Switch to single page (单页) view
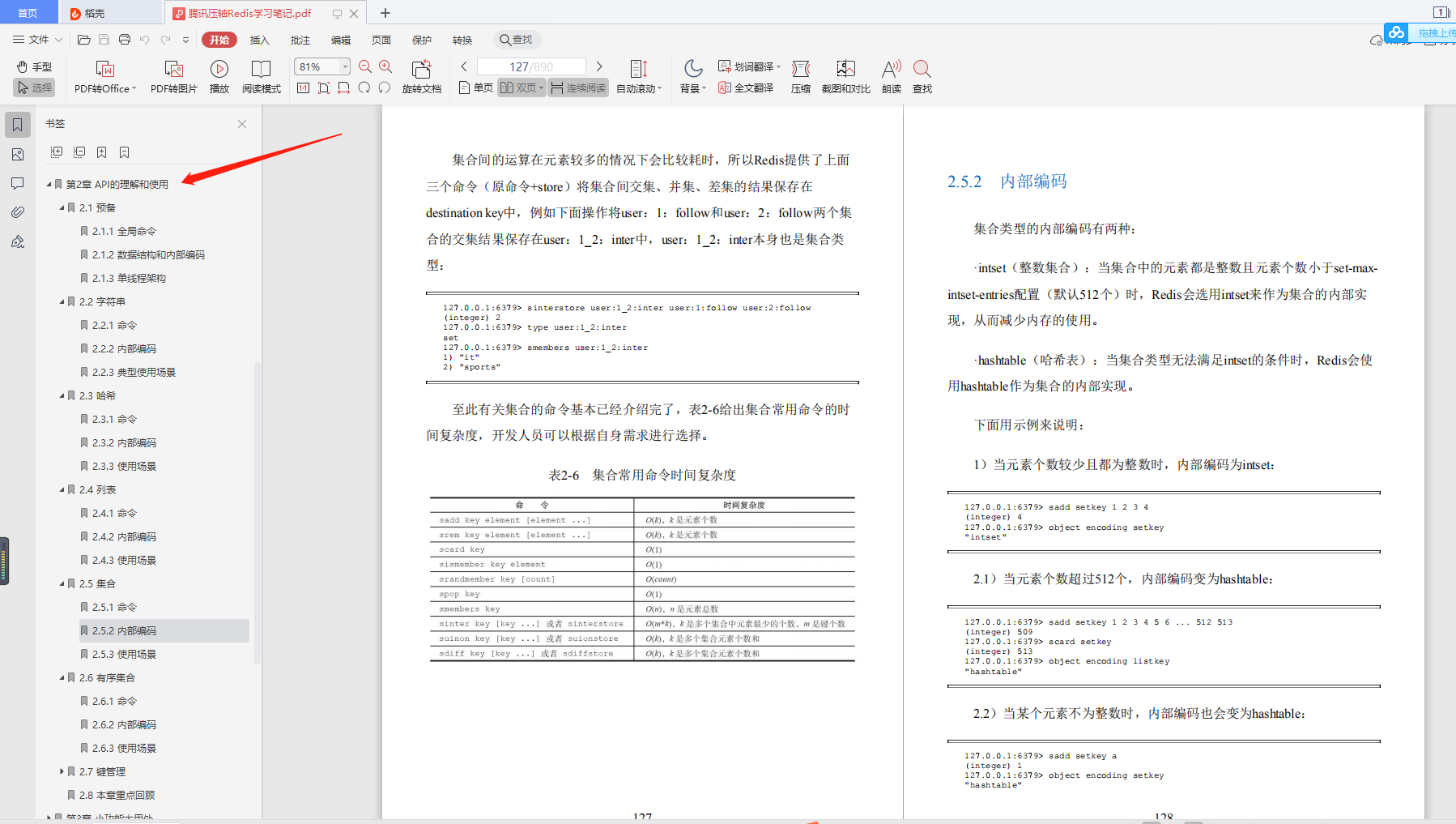Image resolution: width=1456 pixels, height=824 pixels. click(475, 88)
